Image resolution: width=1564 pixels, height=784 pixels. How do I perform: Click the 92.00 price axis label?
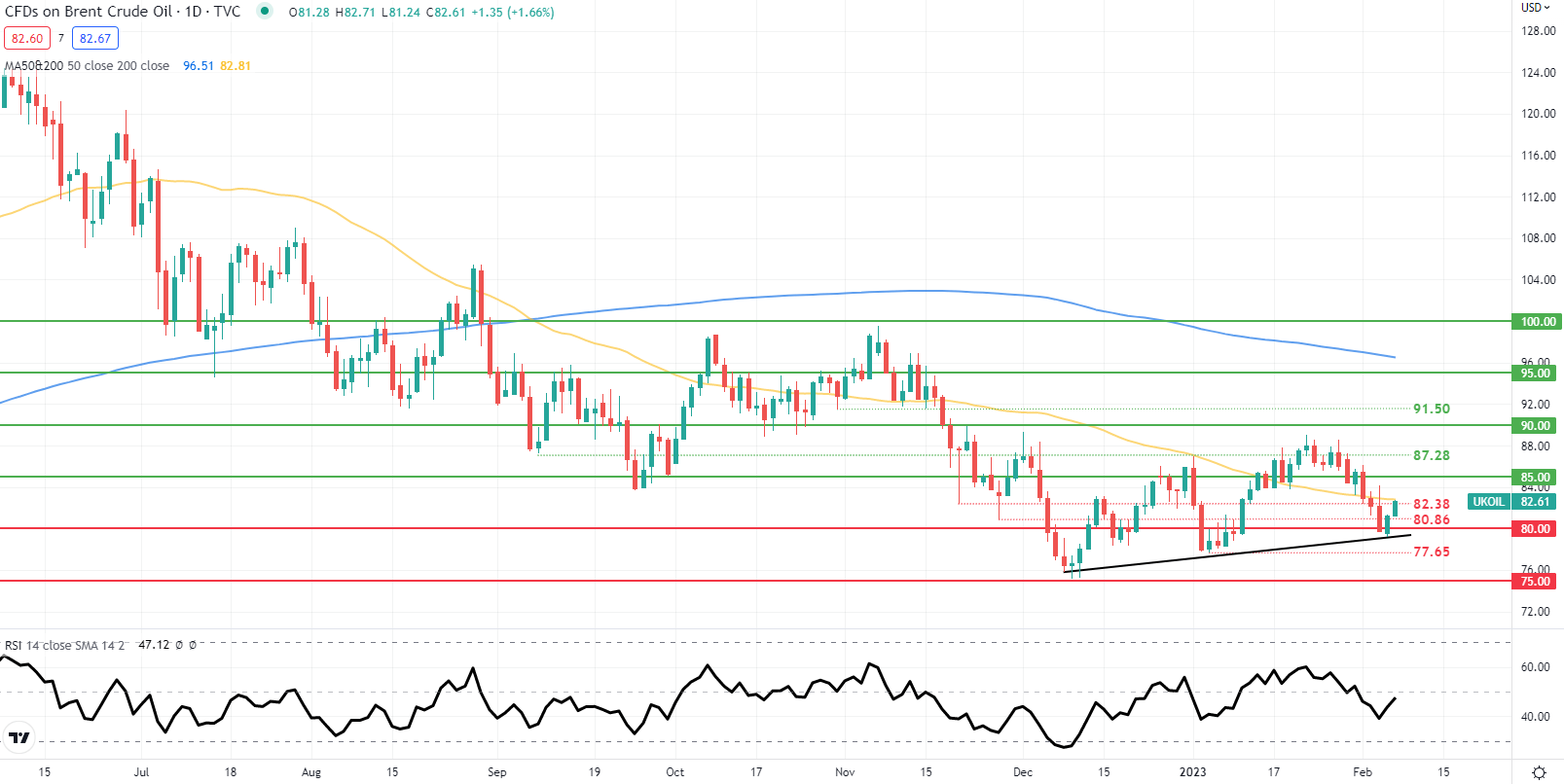click(1536, 405)
